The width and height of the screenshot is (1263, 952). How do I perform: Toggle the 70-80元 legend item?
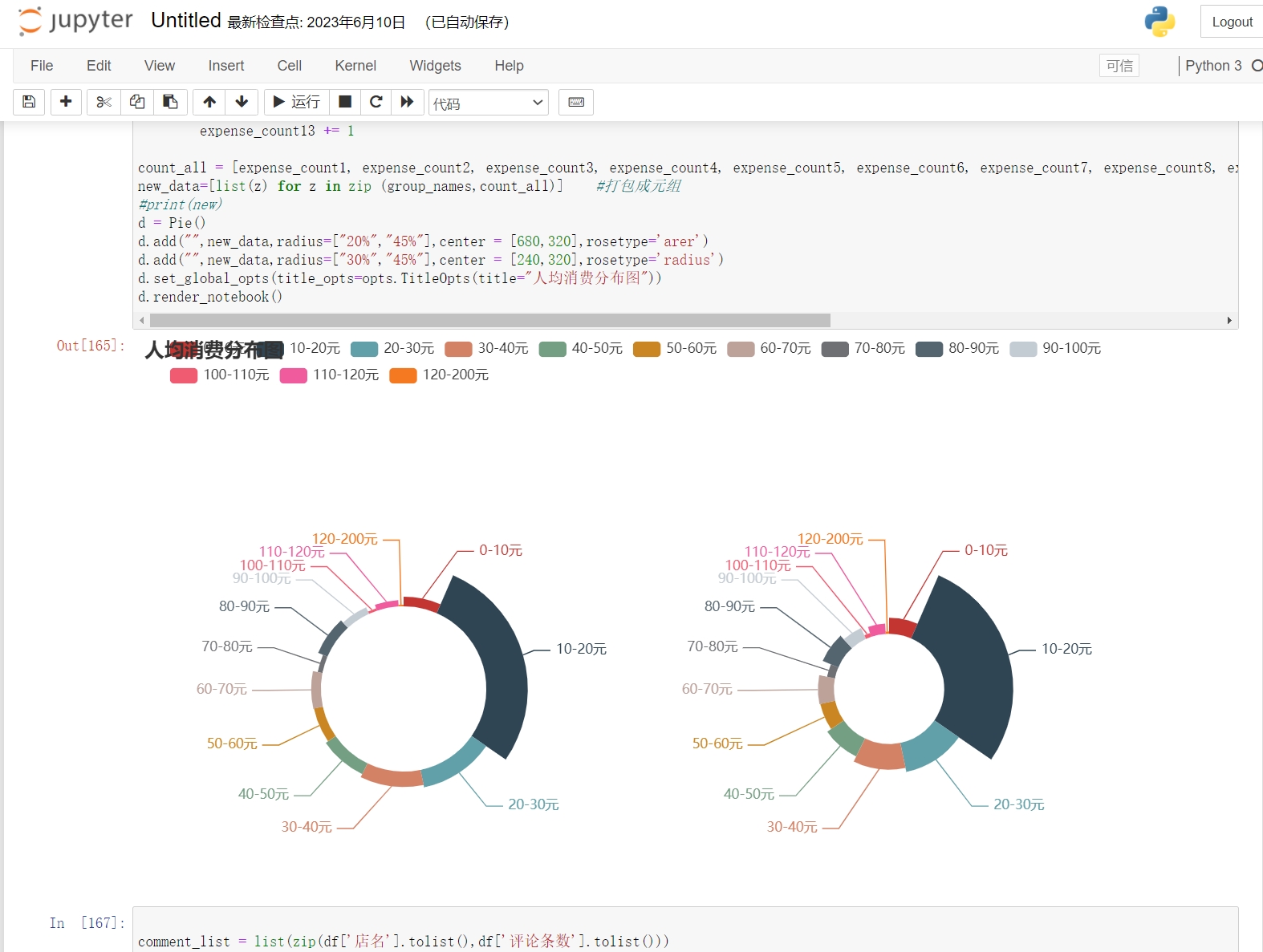point(863,349)
